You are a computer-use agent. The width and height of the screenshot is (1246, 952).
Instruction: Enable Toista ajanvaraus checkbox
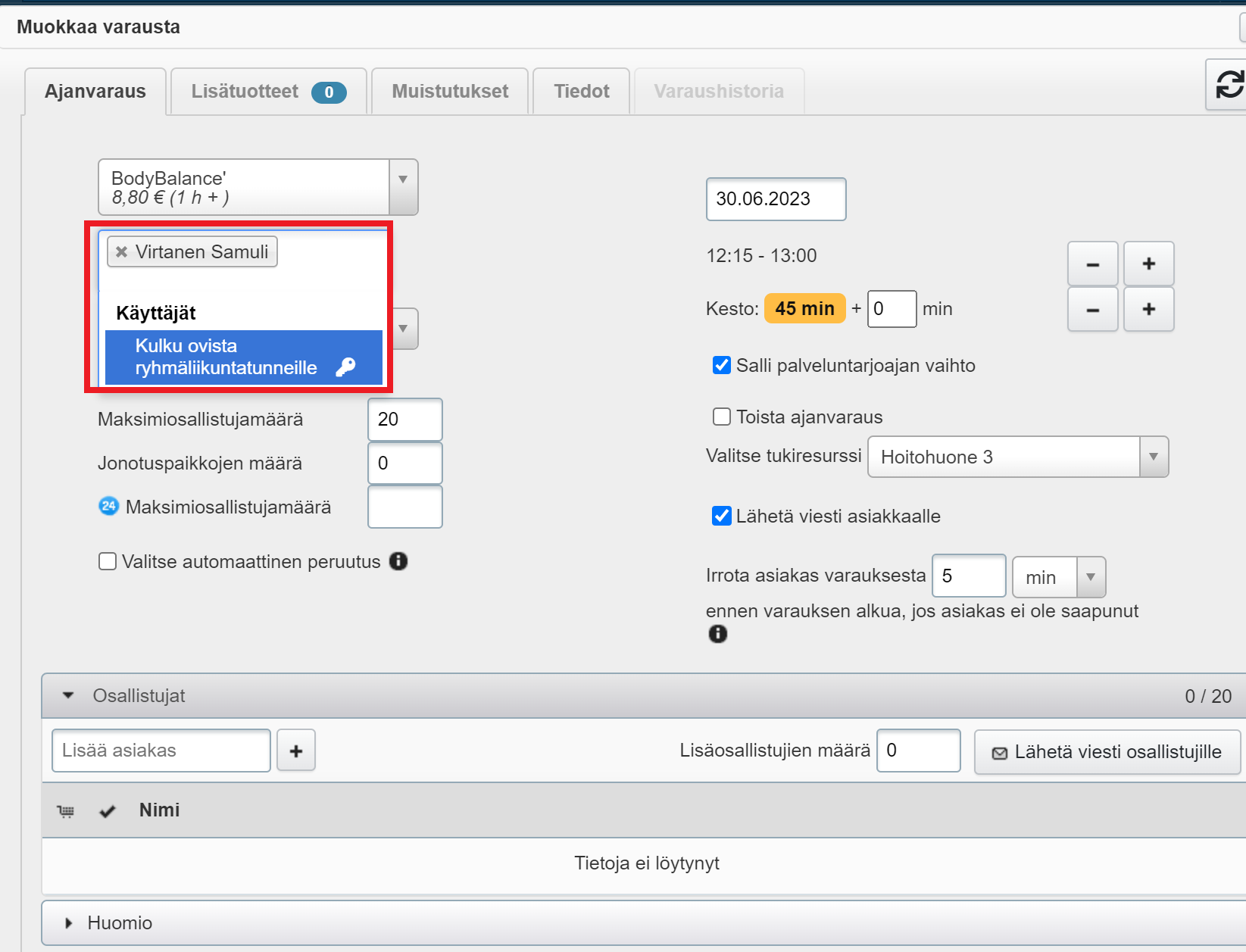pyautogui.click(x=722, y=417)
